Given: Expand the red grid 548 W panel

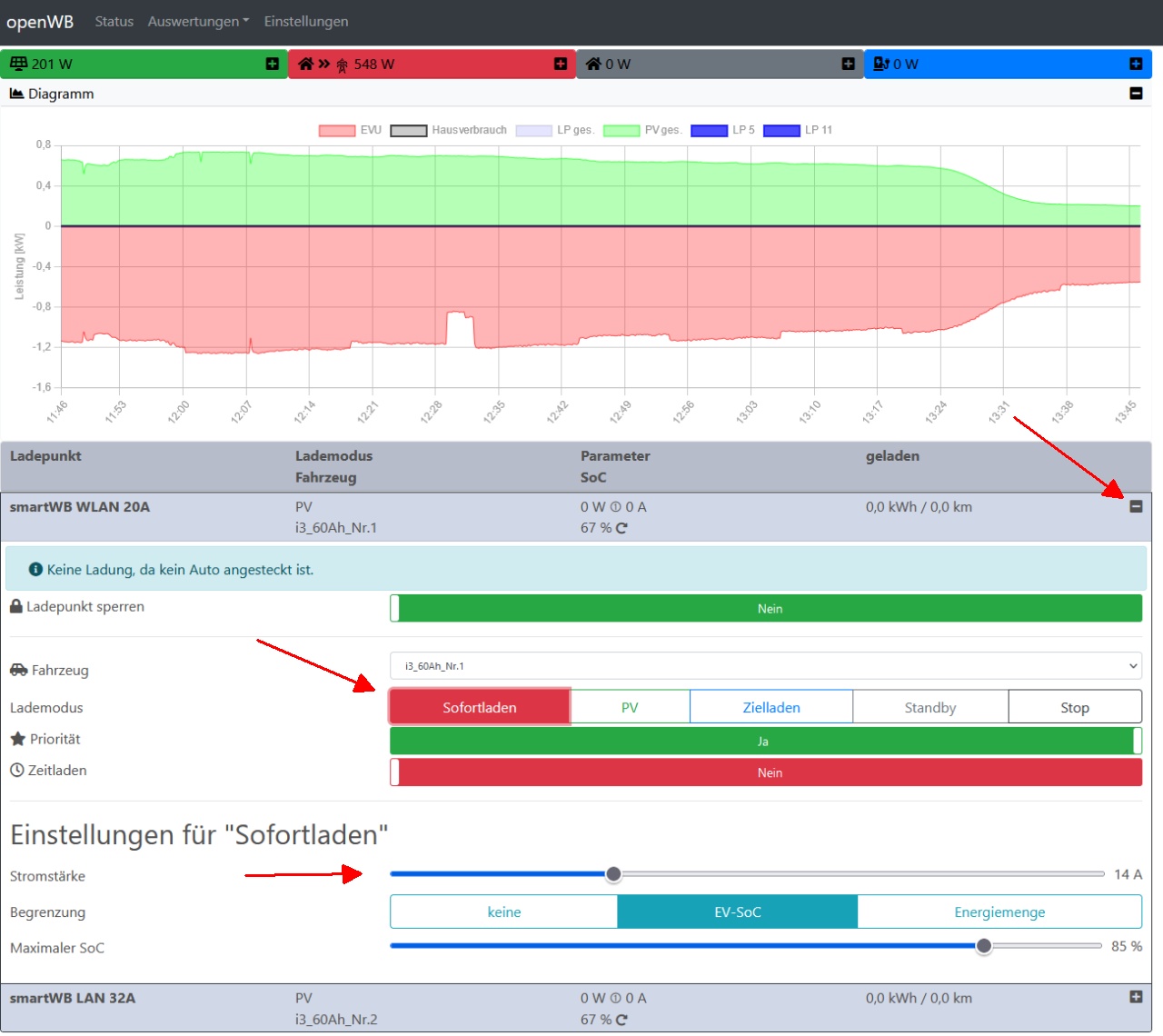Looking at the screenshot, I should (x=560, y=64).
